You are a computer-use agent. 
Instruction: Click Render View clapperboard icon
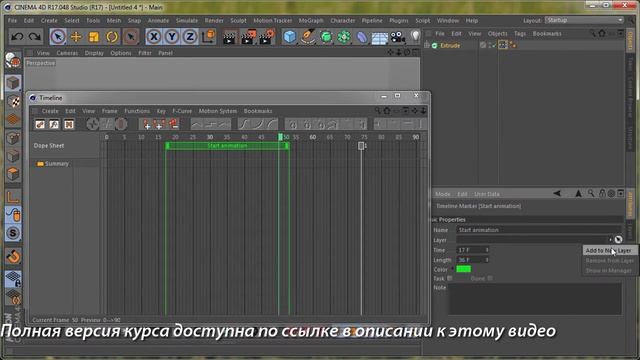point(230,37)
